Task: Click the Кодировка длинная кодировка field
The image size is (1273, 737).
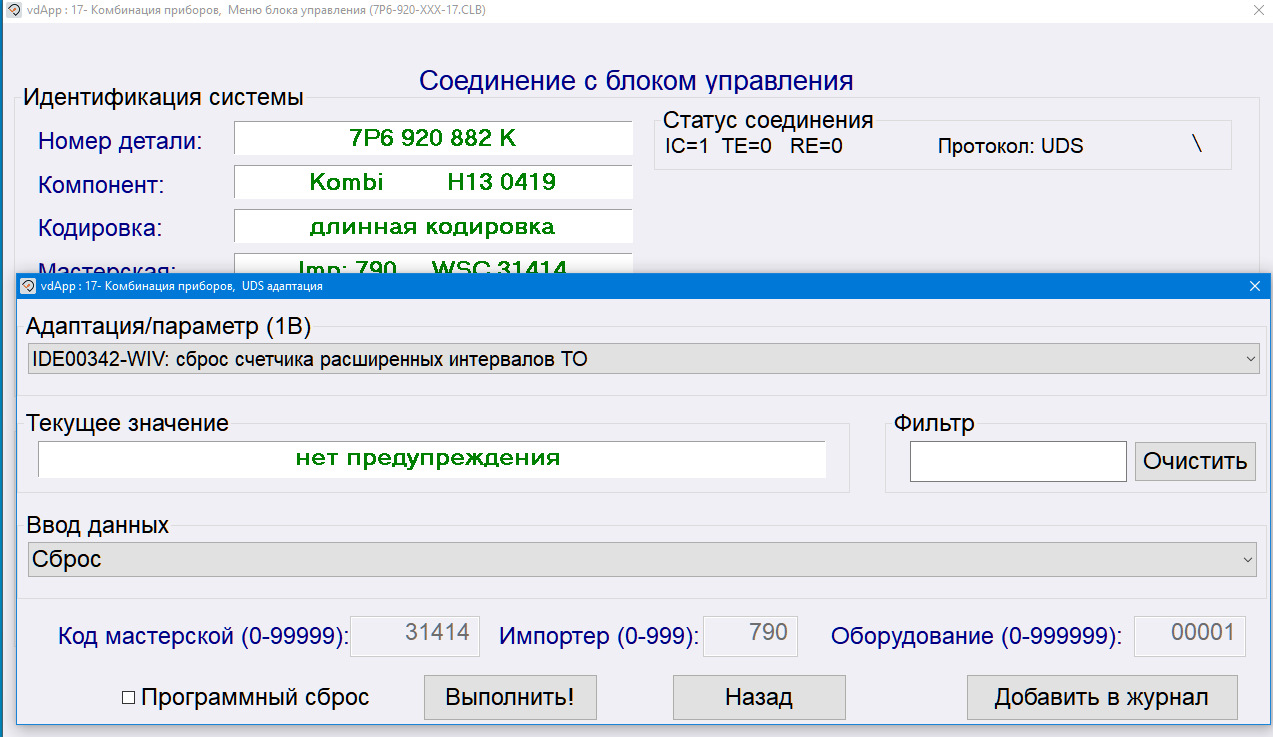Action: pyautogui.click(x=433, y=227)
